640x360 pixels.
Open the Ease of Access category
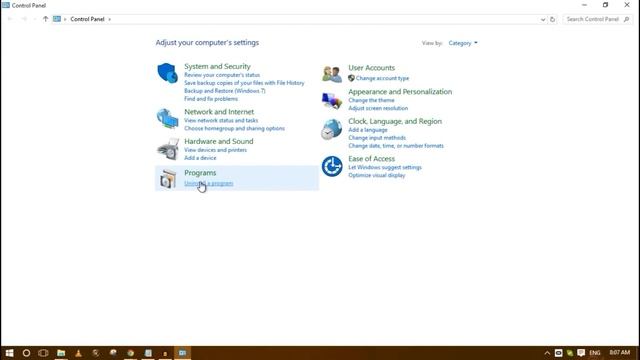tap(371, 158)
